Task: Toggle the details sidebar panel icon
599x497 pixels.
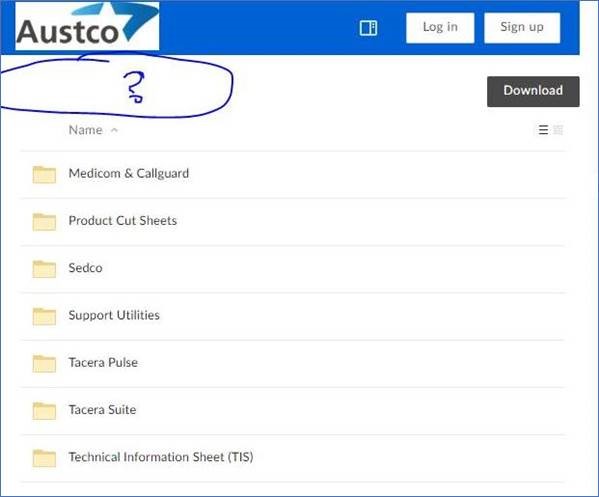Action: [x=368, y=28]
